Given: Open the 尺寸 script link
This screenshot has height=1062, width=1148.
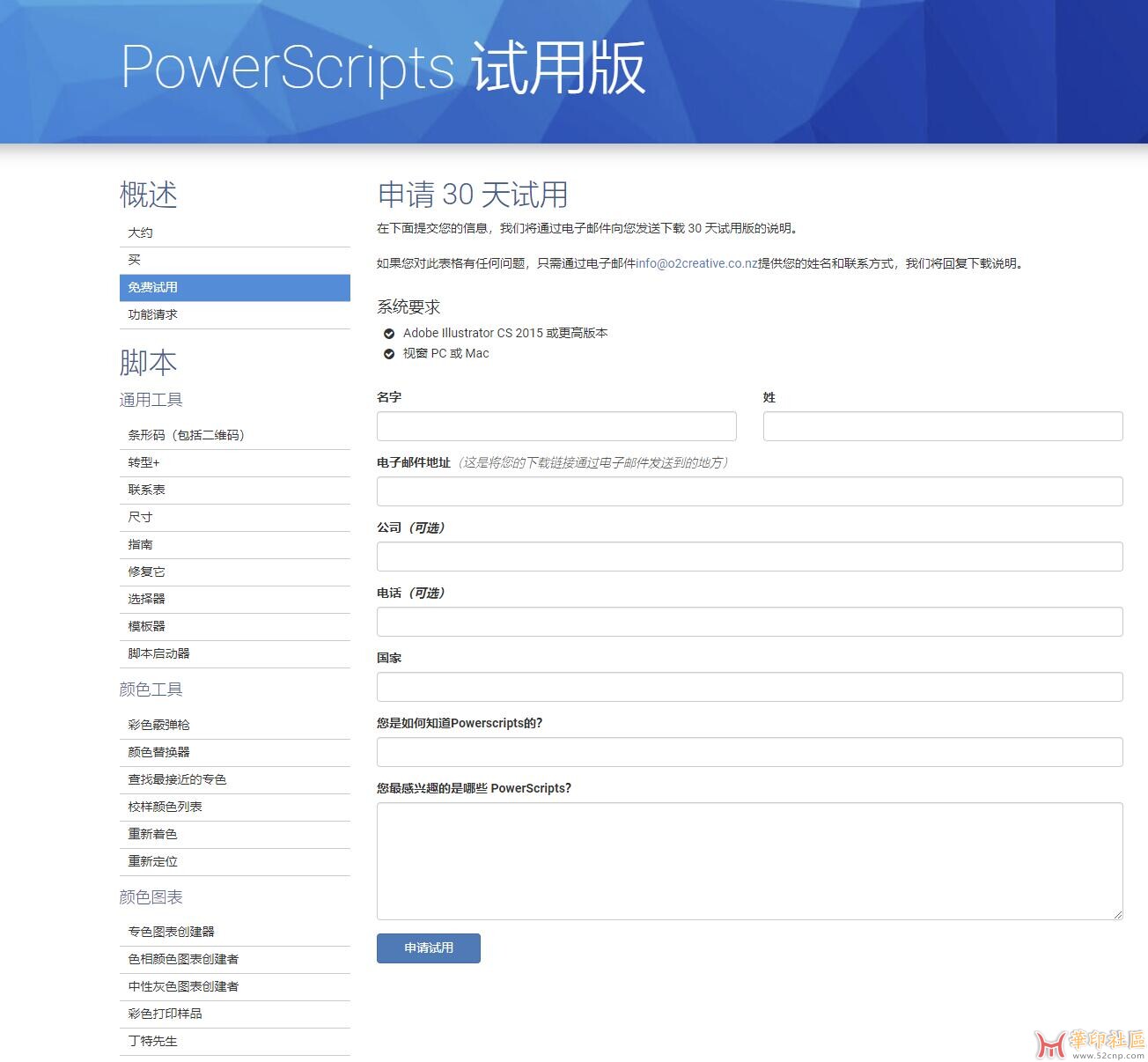Looking at the screenshot, I should click(234, 517).
